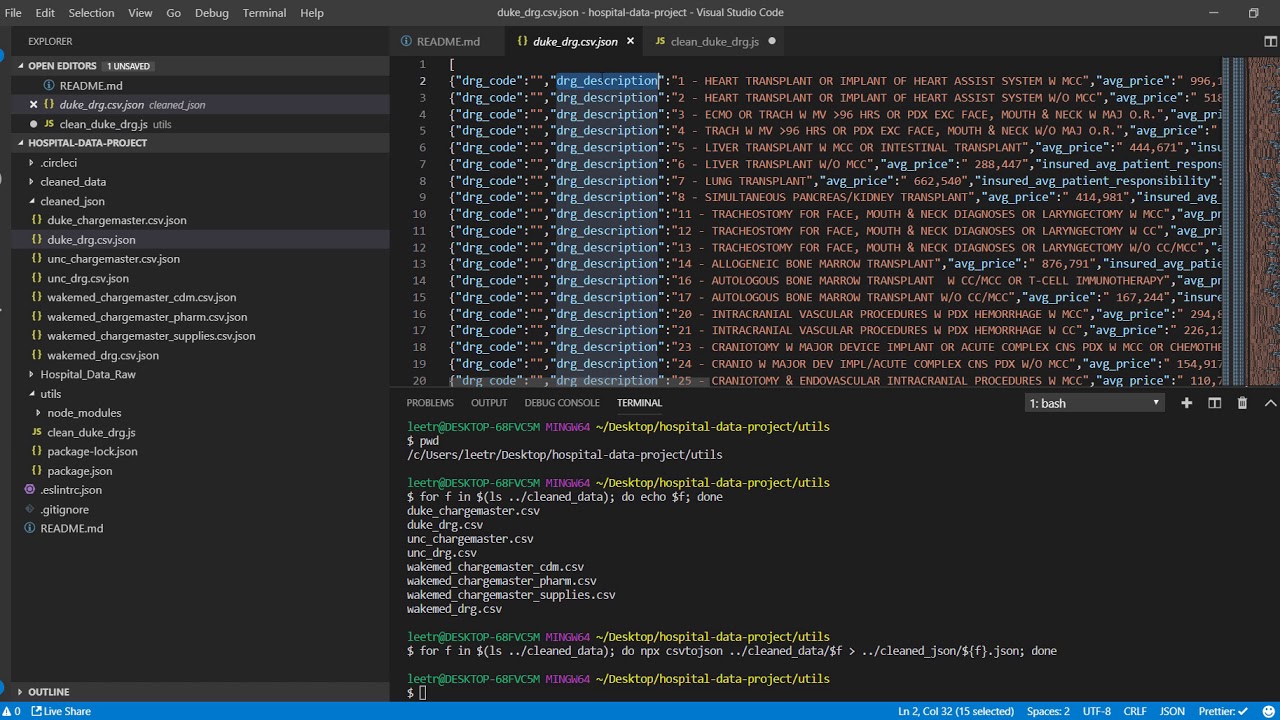The image size is (1280, 720).
Task: Change indentation via Spaces: 2
Action: click(1048, 711)
